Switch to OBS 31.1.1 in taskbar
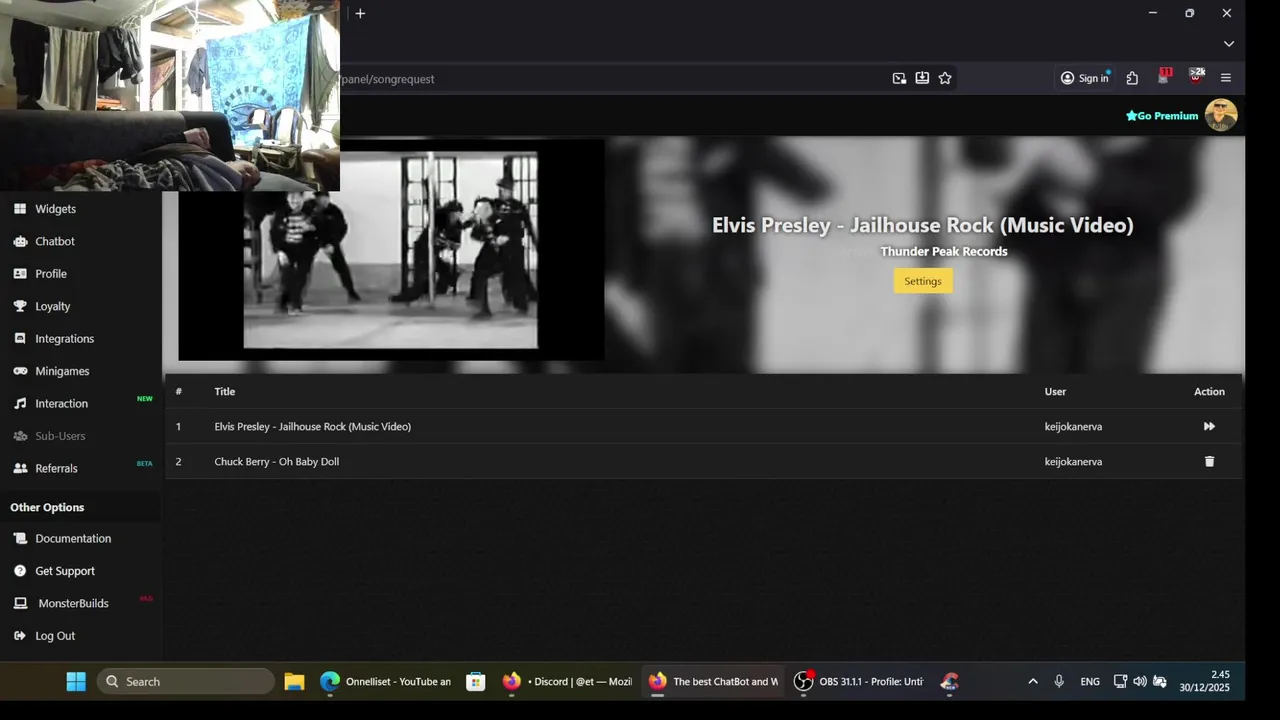The width and height of the screenshot is (1280, 720). (859, 681)
